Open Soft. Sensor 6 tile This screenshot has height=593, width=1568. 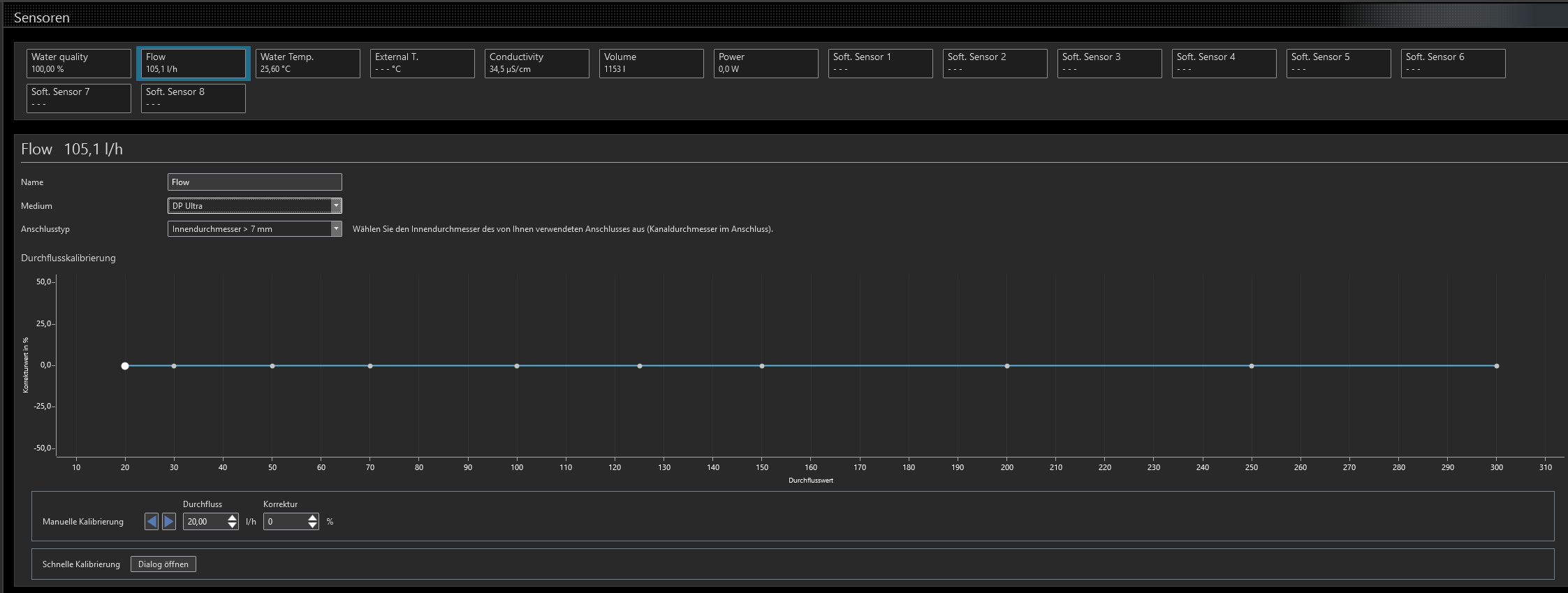(1453, 63)
